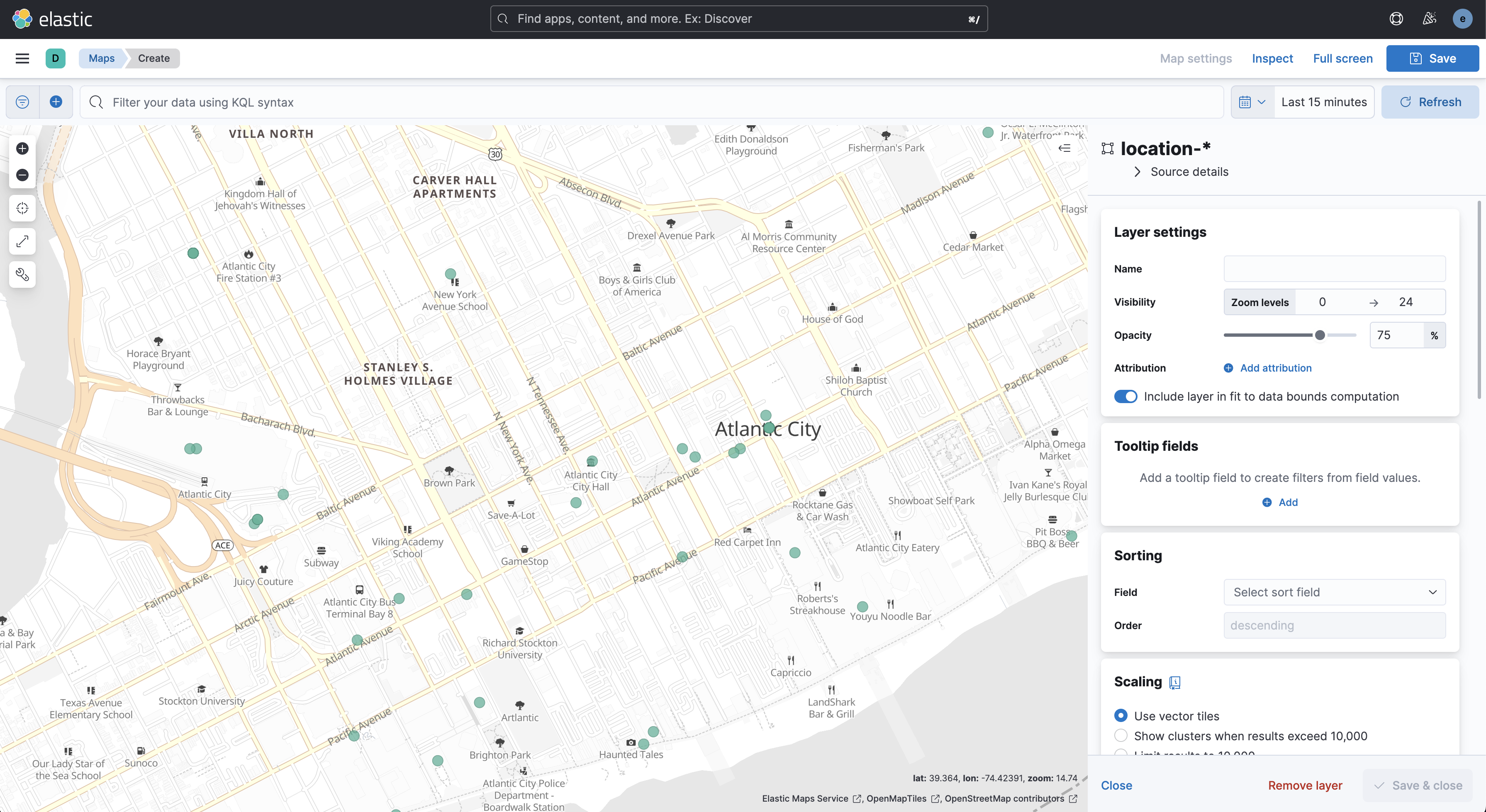The image size is (1486, 812).
Task: Open the D space selector avatar
Action: 55,58
